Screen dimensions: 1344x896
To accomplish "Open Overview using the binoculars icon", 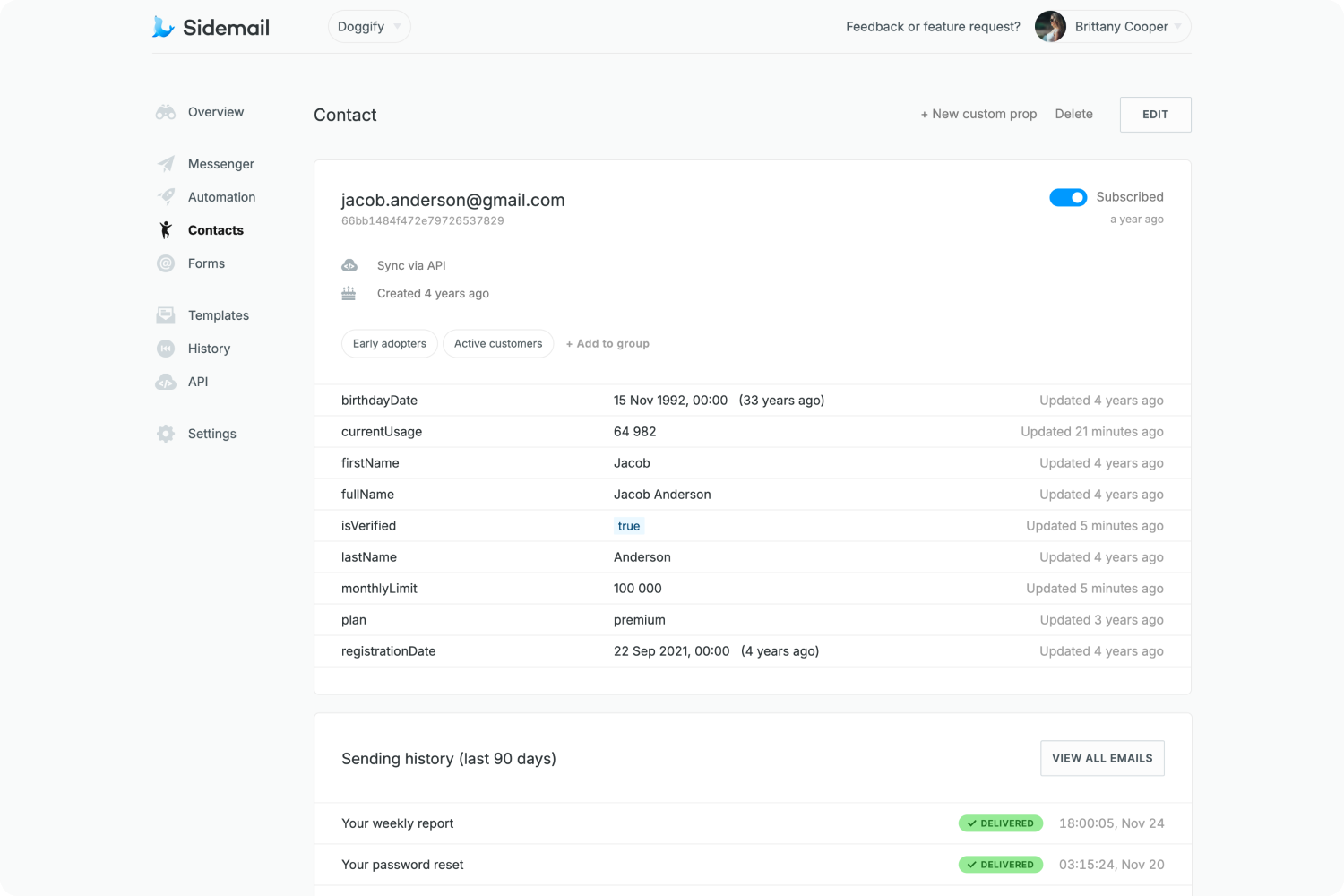I will [165, 112].
